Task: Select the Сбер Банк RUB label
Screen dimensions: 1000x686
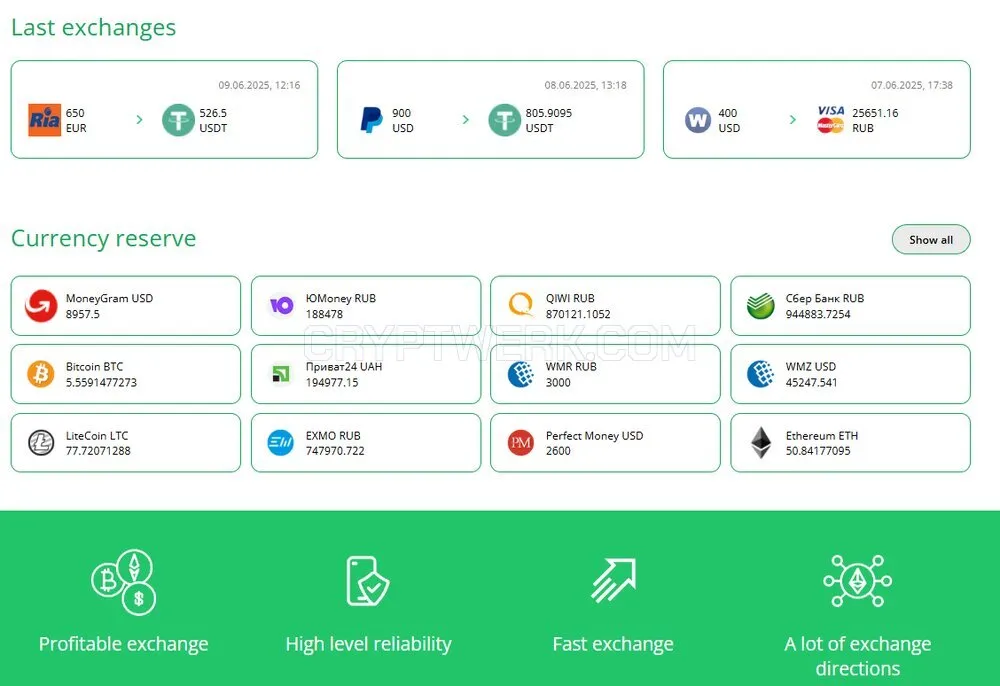Action: (825, 298)
